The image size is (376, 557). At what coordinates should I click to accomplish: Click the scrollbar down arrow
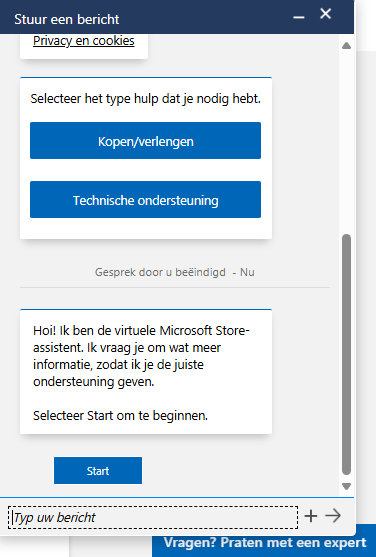coord(347,486)
